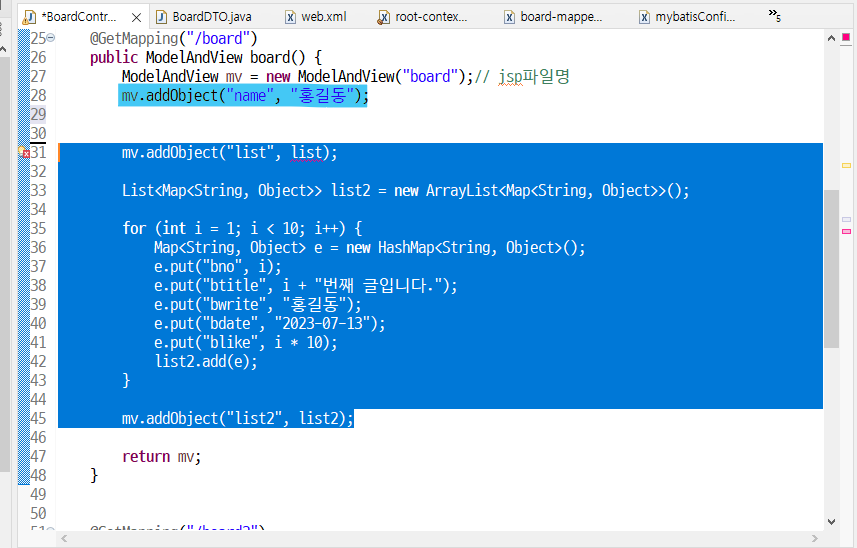This screenshot has width=857, height=548.
Task: Click the XML icon on the mybatisConfig tab
Action: [645, 17]
